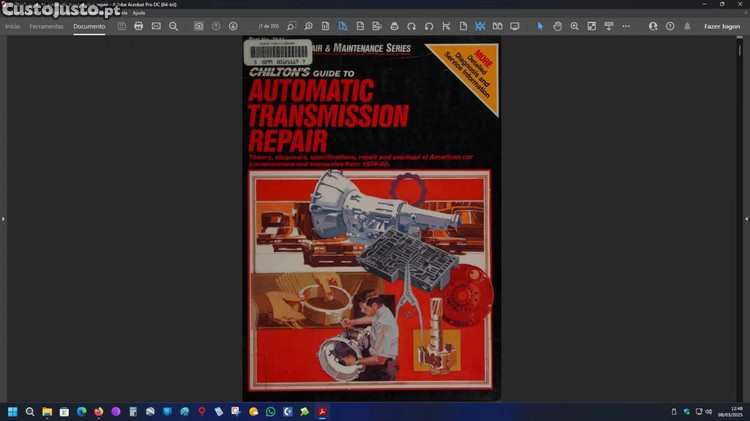Click the Print icon in toolbar
This screenshot has height=421, width=750.
(138, 26)
